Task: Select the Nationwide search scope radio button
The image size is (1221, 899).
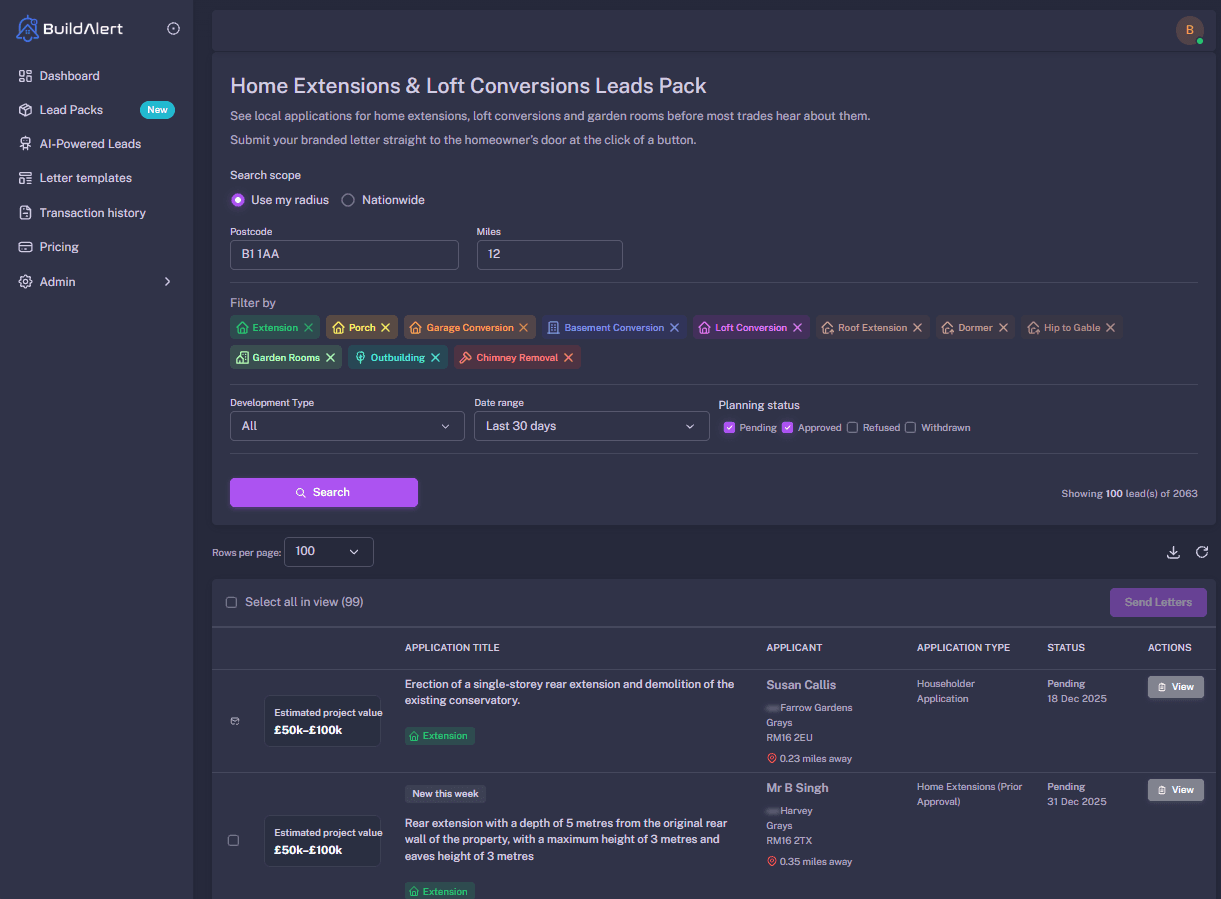Action: (x=347, y=200)
